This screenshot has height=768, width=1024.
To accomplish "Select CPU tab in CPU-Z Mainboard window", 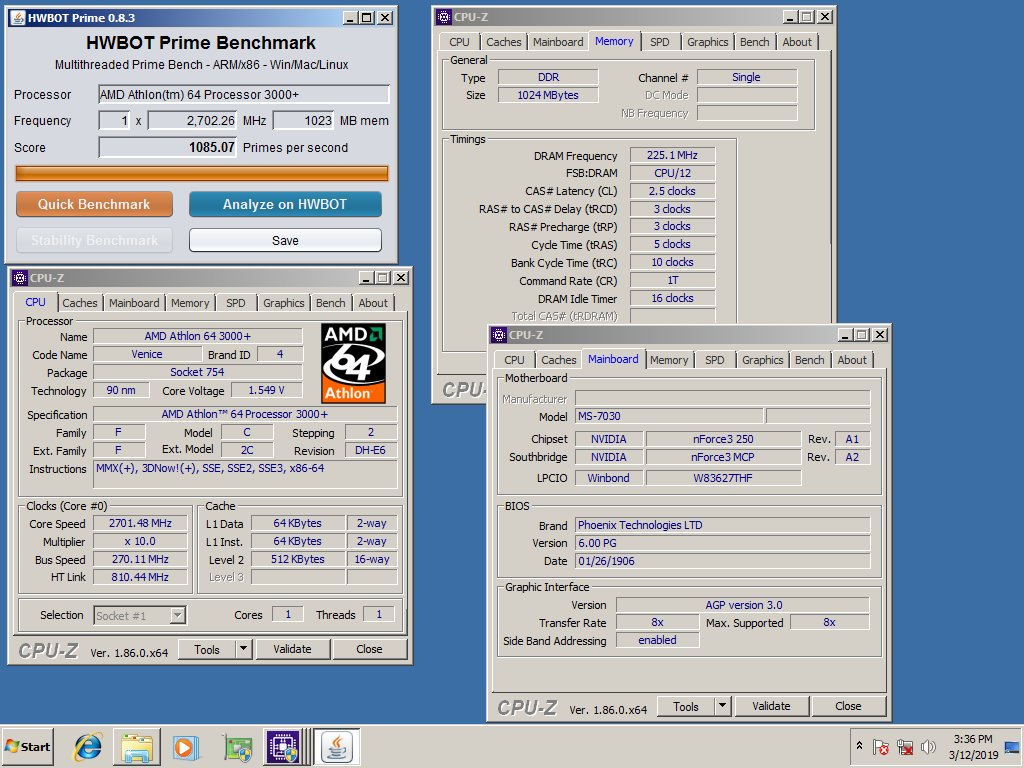I will pyautogui.click(x=514, y=360).
